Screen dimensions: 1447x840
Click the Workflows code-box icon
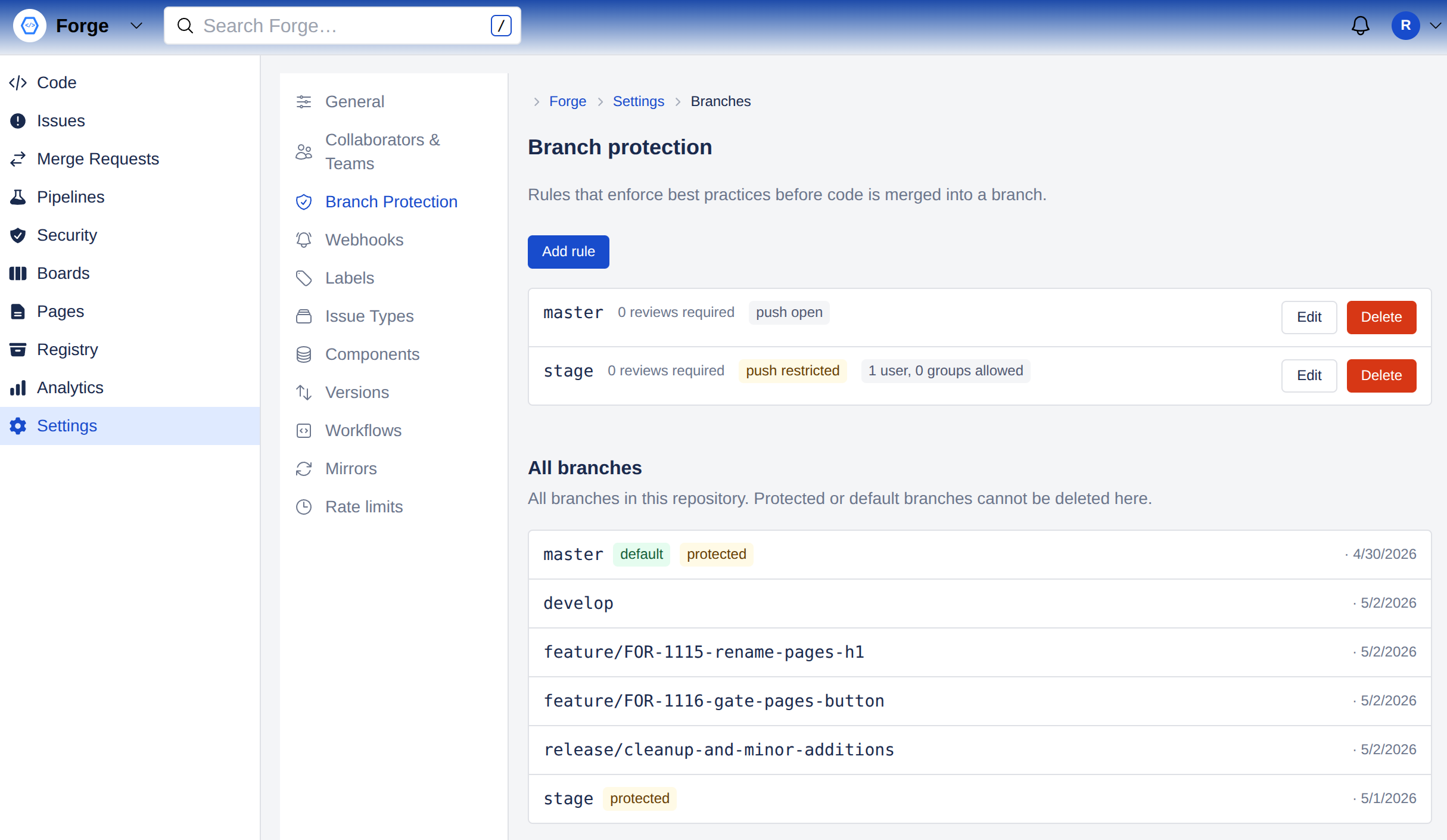coord(304,431)
